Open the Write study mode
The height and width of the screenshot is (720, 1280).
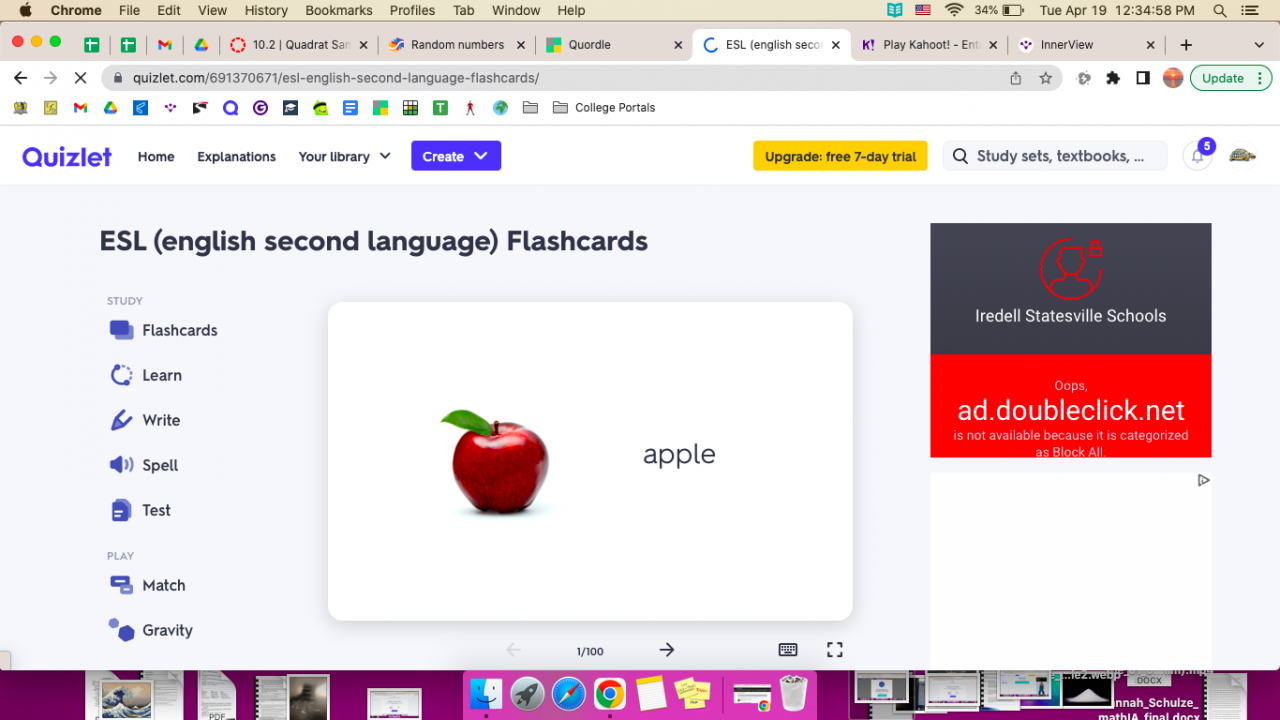[x=145, y=420]
